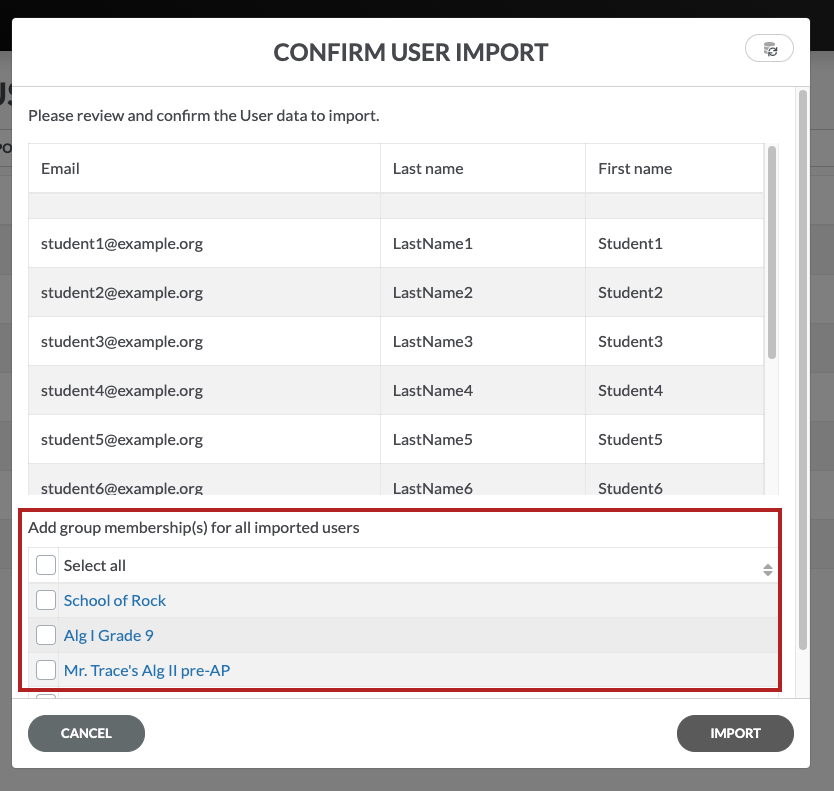Click the user table vertical scrollbar

pos(771,252)
